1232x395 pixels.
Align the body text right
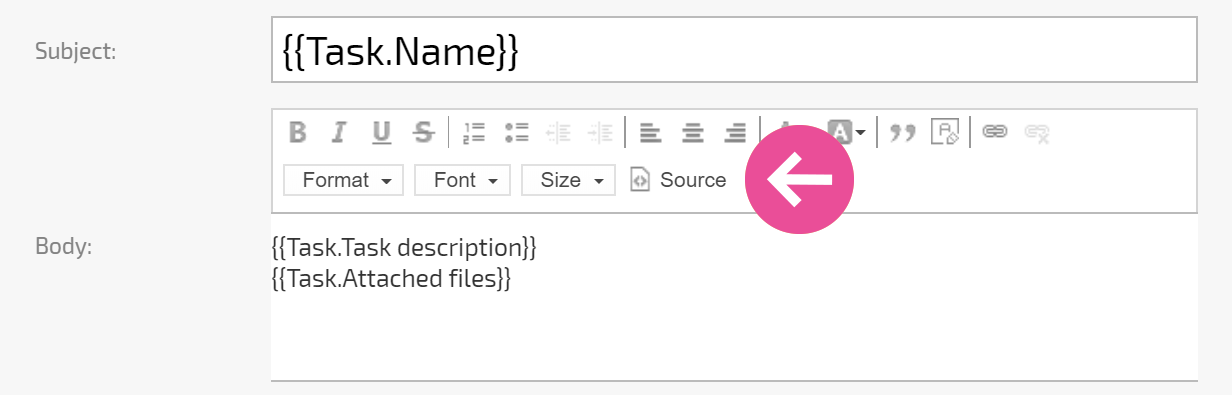click(x=735, y=132)
